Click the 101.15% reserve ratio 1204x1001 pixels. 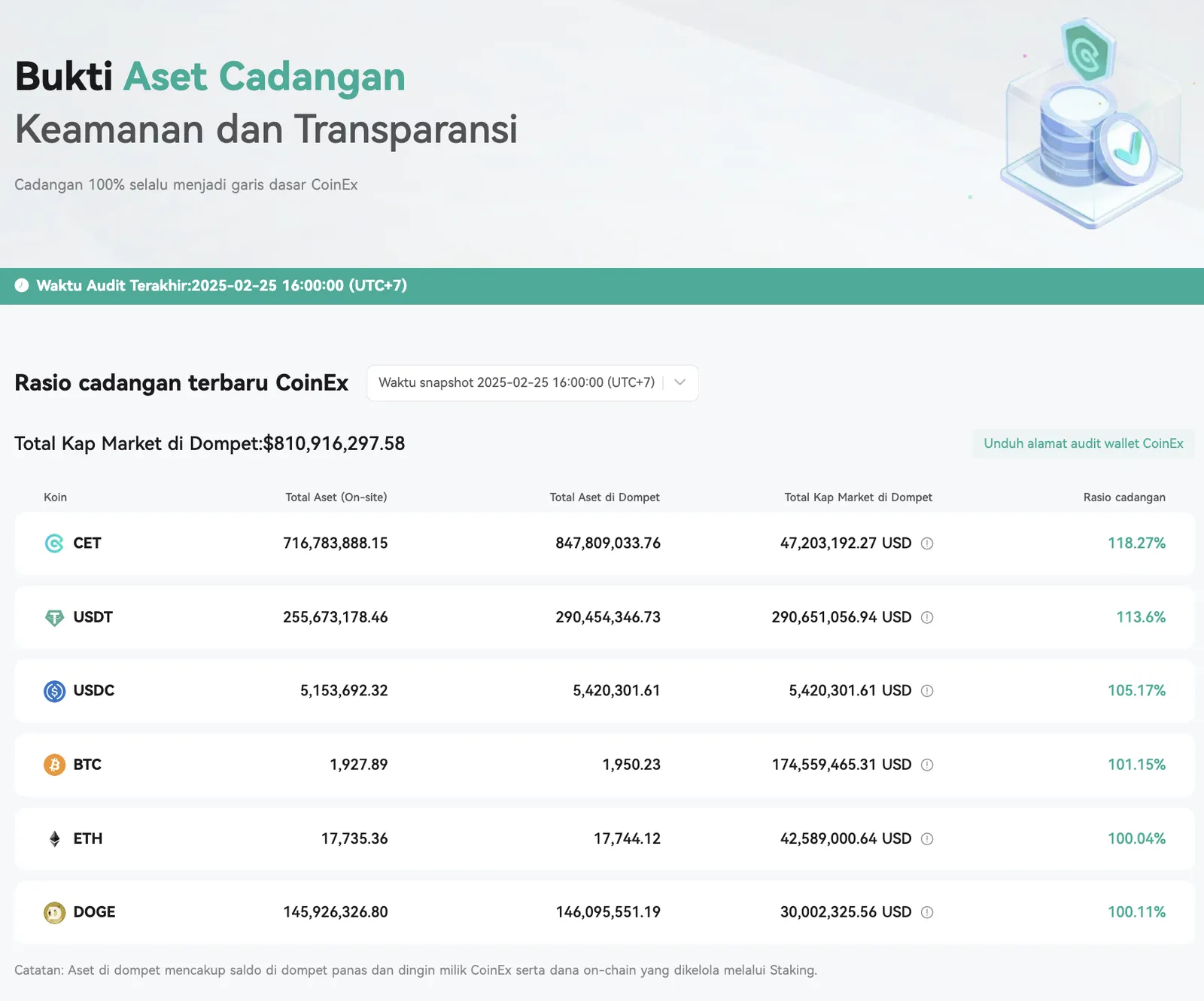[x=1136, y=765]
